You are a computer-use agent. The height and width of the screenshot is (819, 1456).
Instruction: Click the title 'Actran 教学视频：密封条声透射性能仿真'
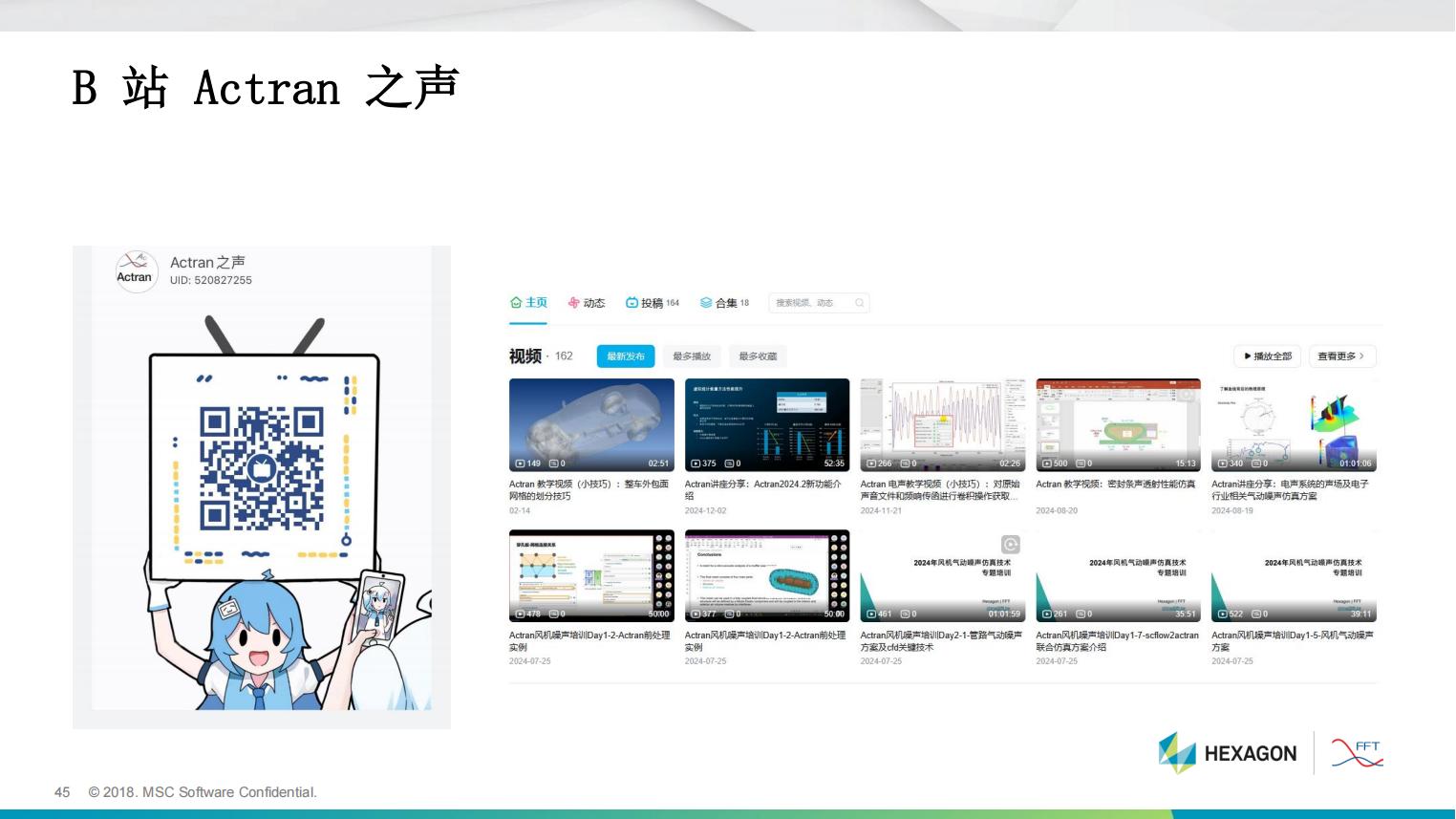pos(1116,485)
